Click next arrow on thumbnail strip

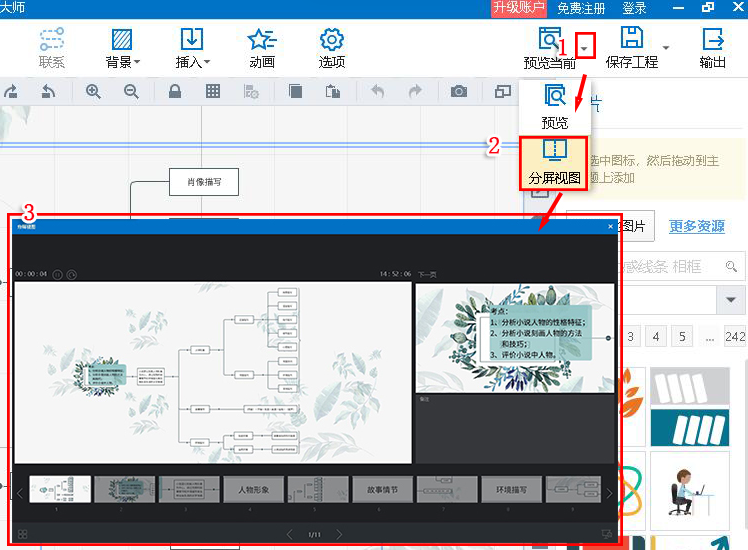(609, 492)
